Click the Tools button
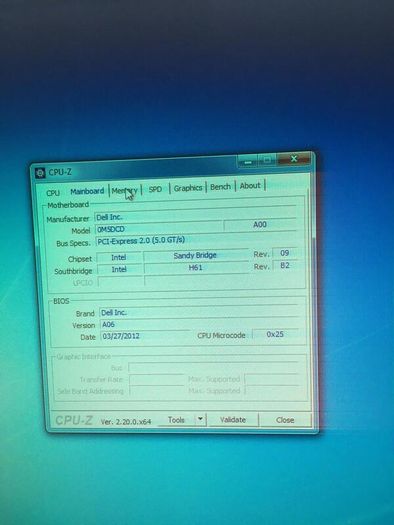This screenshot has height=525, width=394. (x=176, y=420)
